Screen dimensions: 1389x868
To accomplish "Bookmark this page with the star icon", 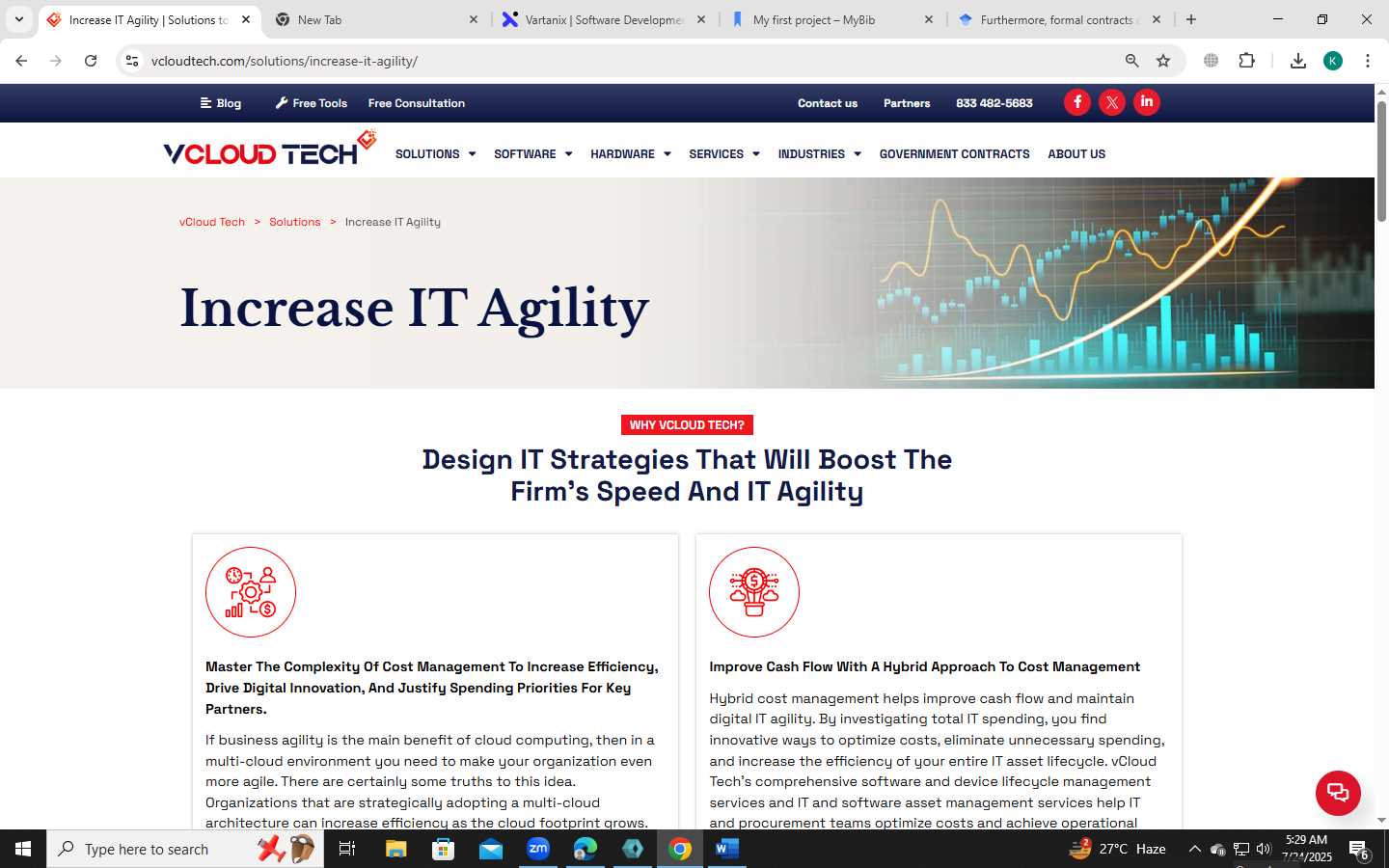I will 1163,61.
